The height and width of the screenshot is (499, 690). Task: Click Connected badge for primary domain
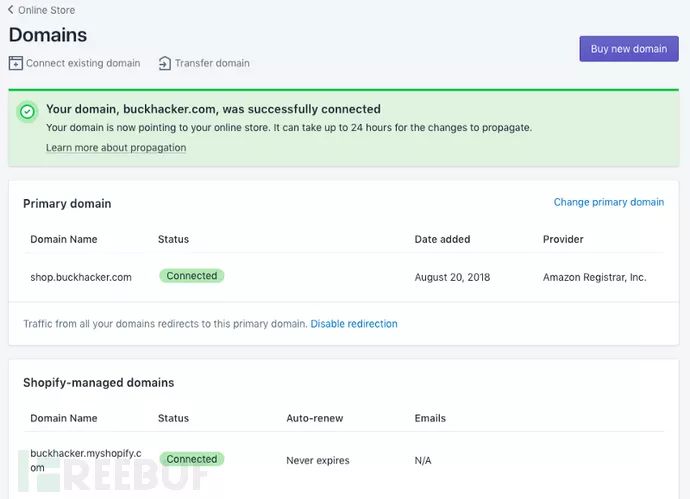pos(192,276)
